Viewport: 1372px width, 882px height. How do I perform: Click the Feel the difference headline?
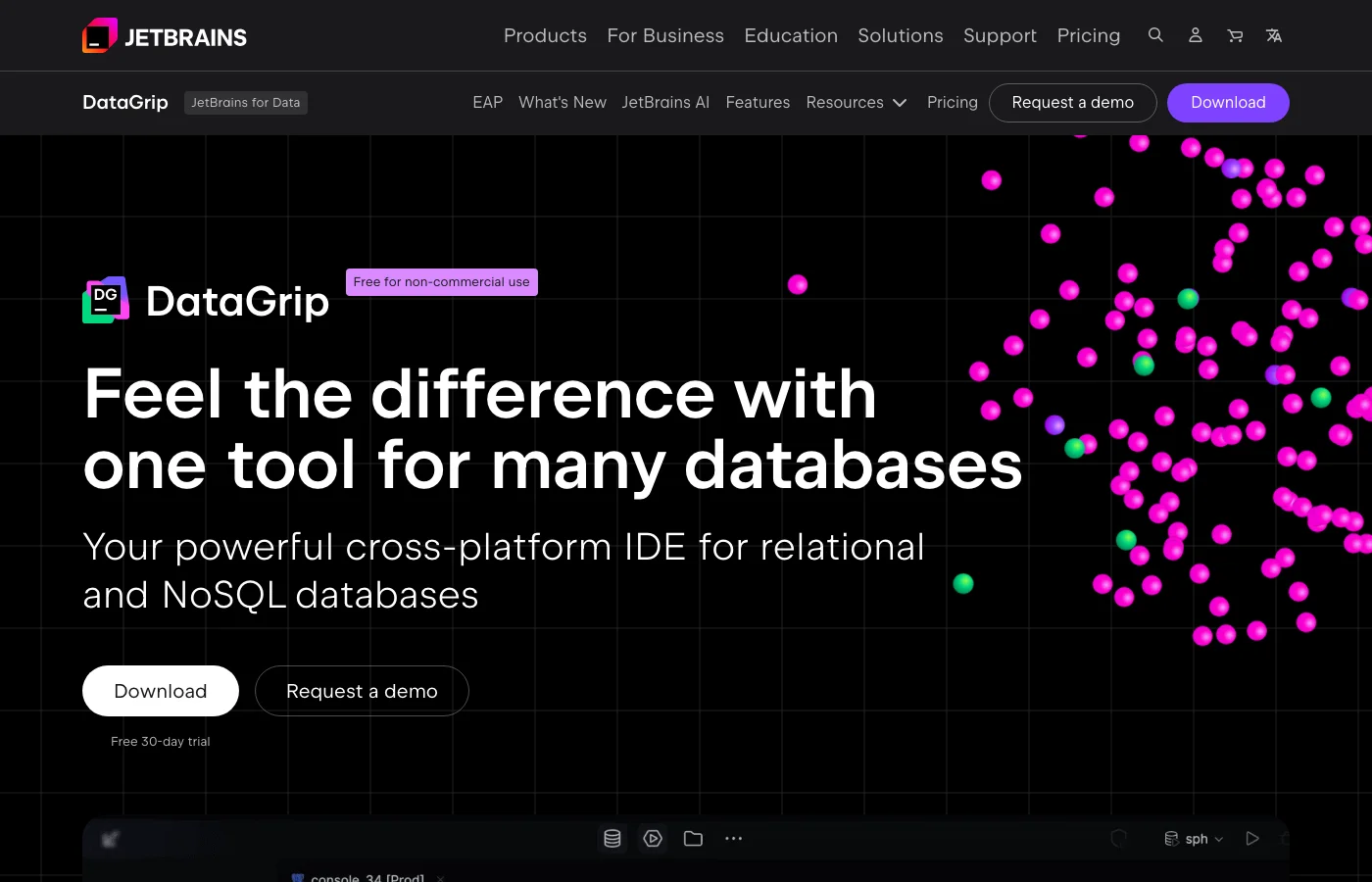coord(553,429)
